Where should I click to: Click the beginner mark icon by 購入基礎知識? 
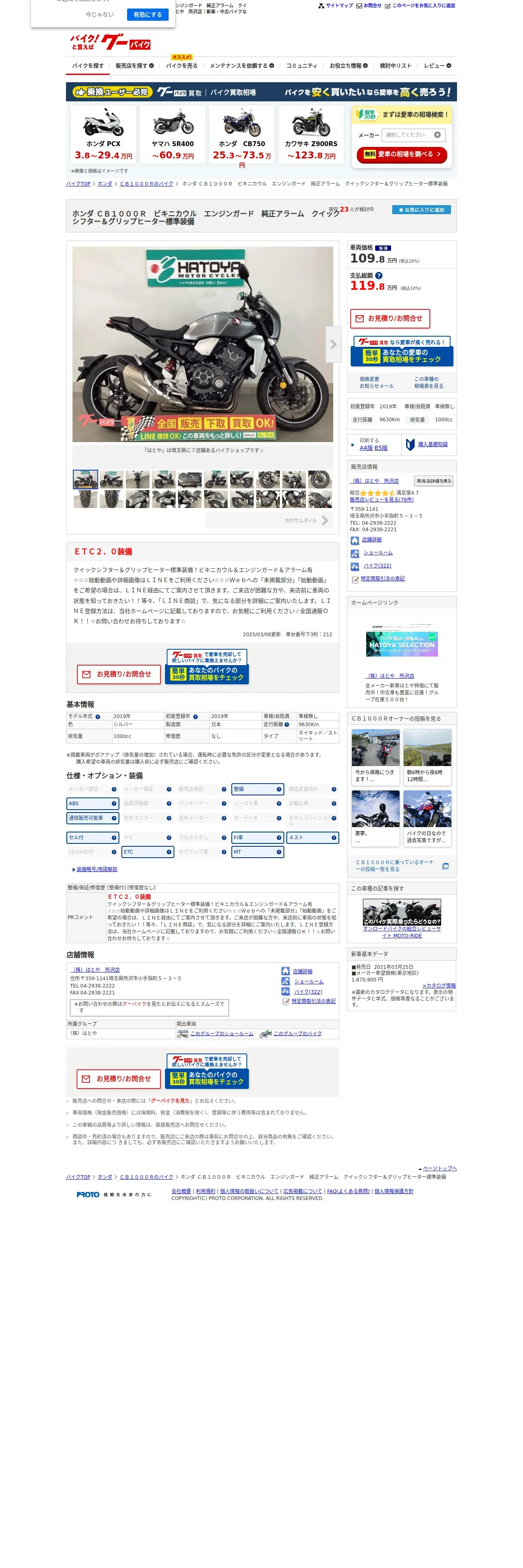pyautogui.click(x=410, y=445)
